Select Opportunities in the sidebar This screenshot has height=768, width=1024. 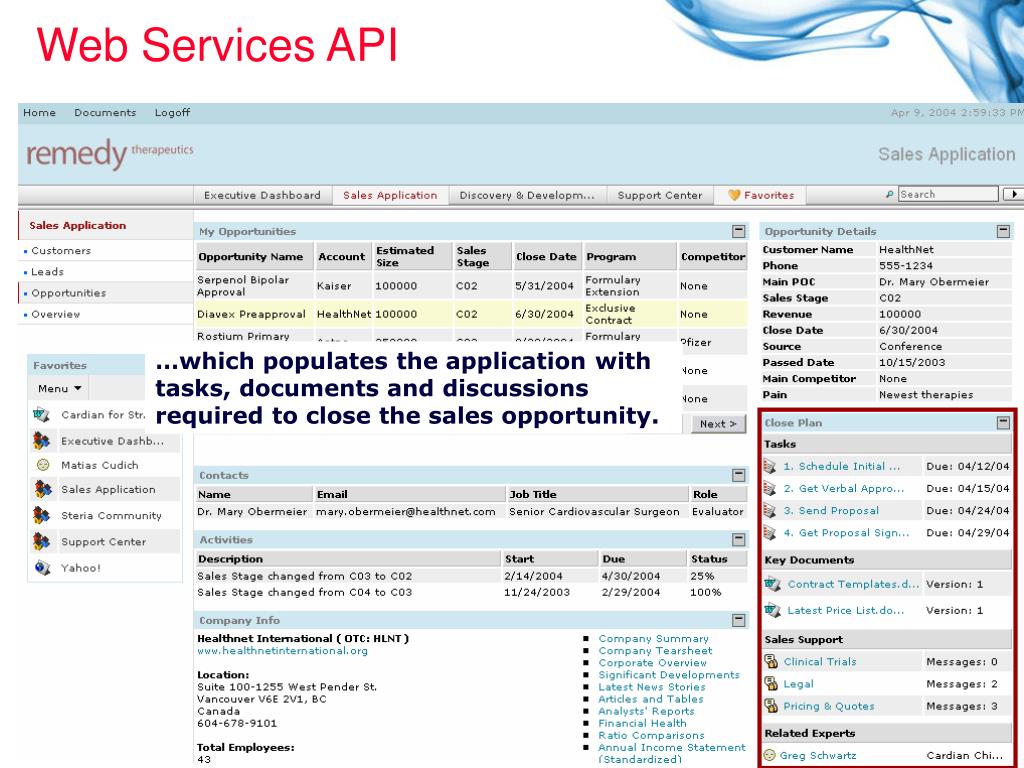[69, 293]
